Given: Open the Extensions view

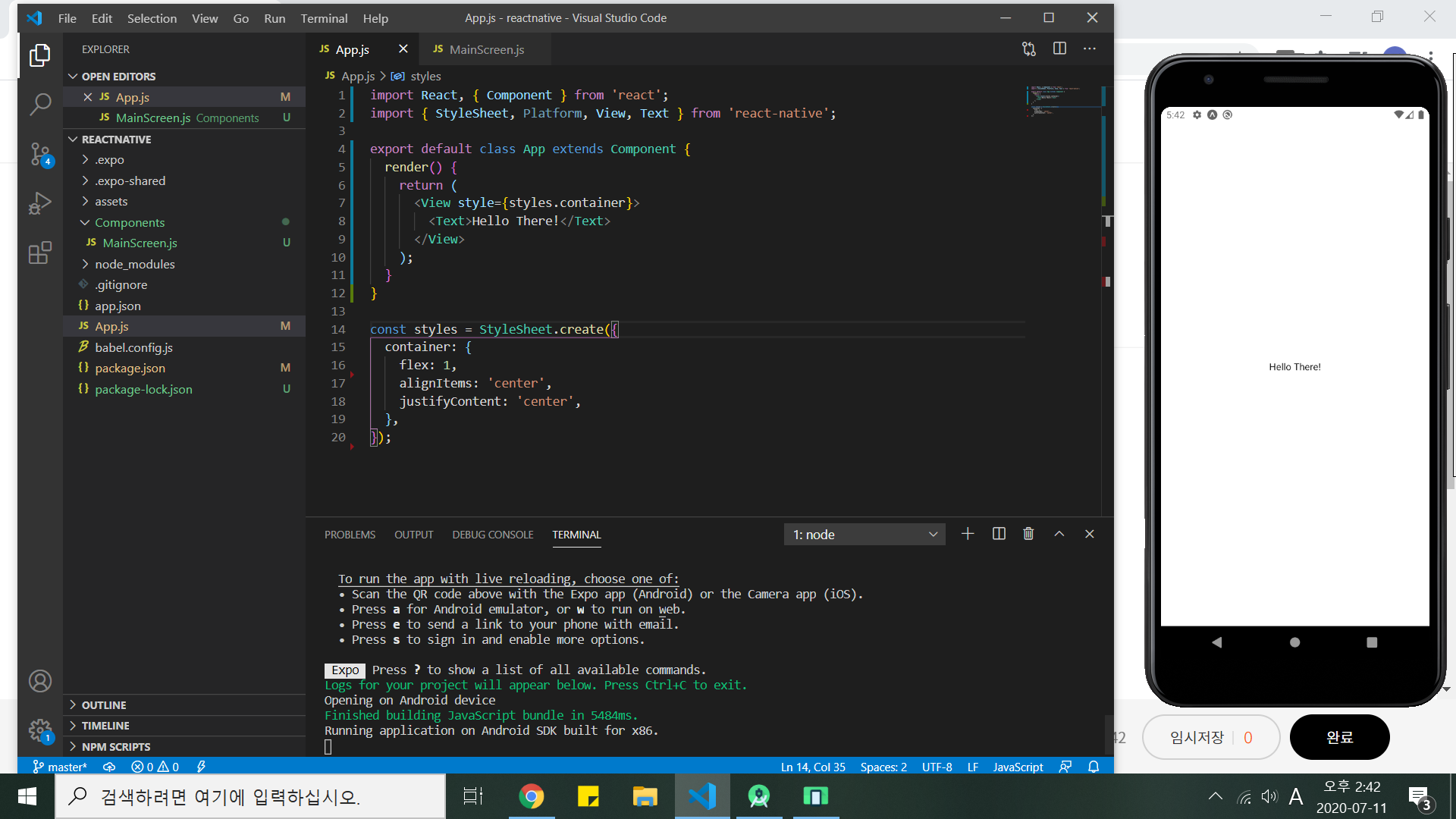Looking at the screenshot, I should (39, 253).
